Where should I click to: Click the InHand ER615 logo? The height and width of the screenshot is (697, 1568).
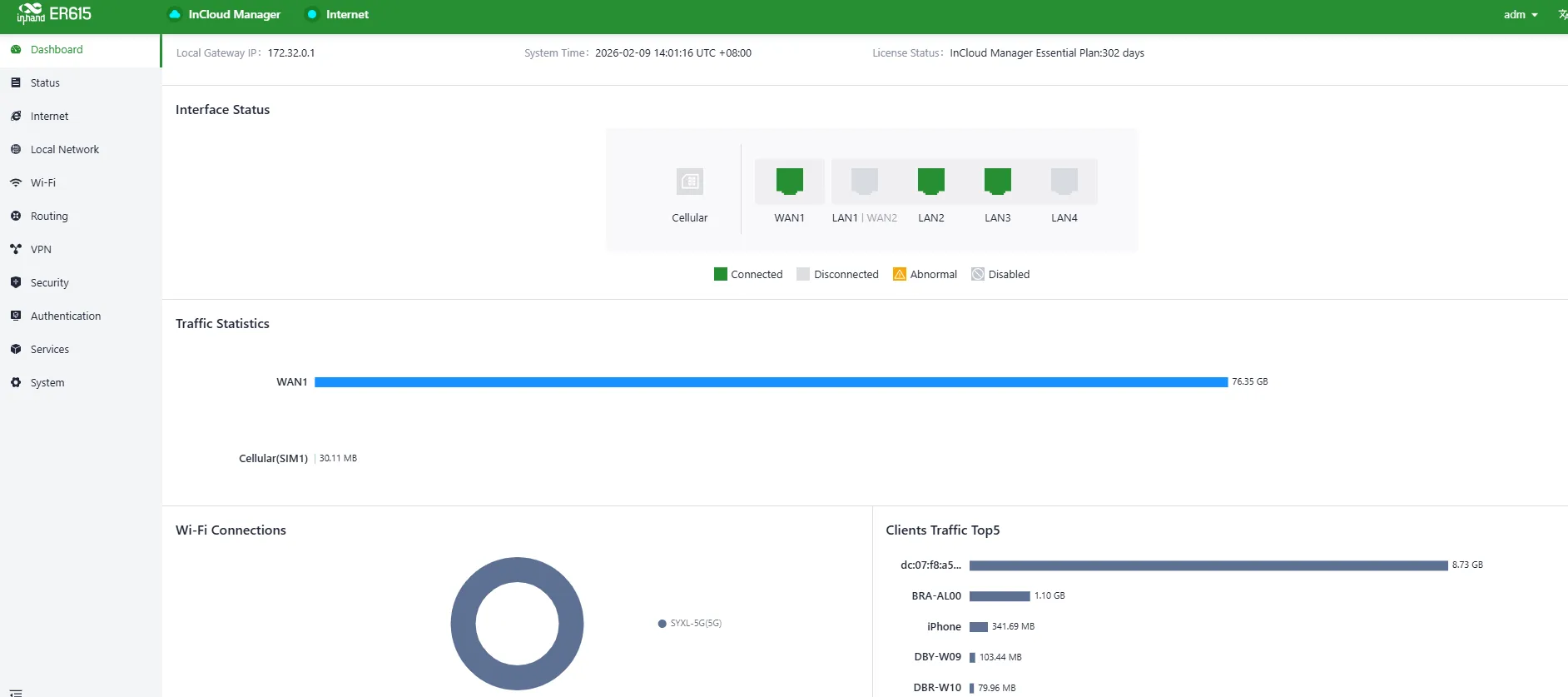click(54, 14)
